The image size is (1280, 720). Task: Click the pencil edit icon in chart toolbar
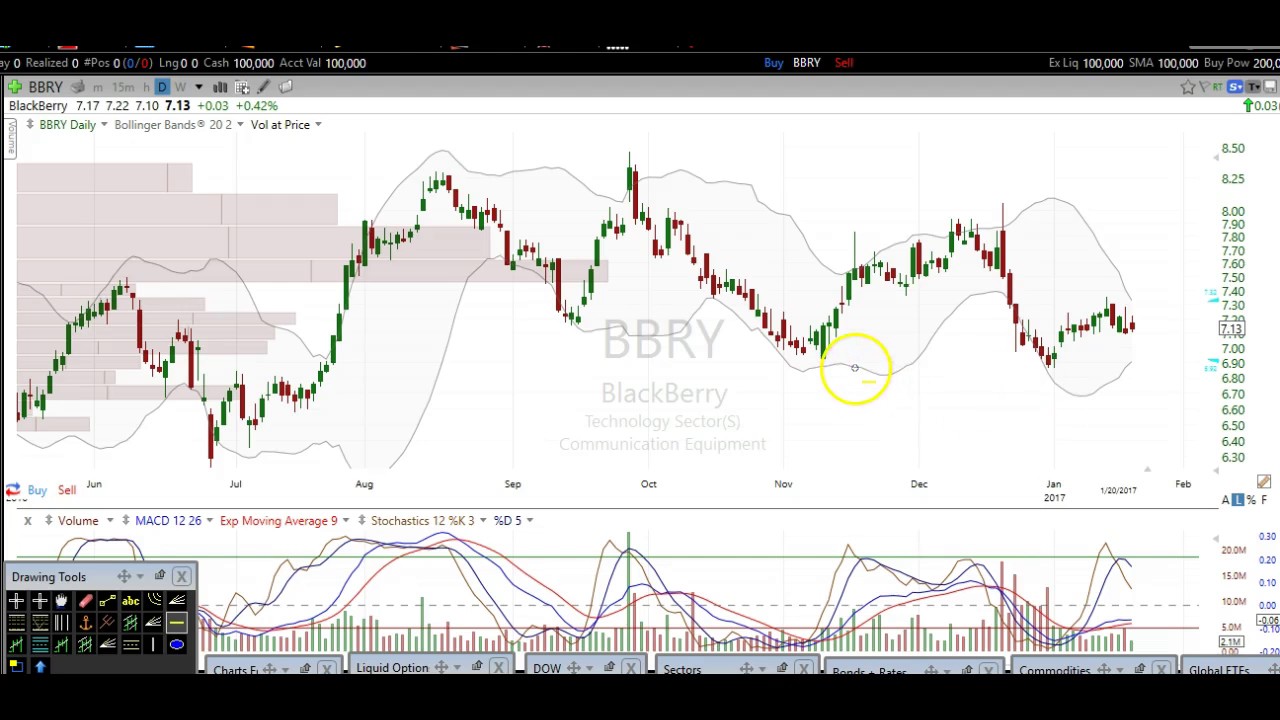(264, 87)
